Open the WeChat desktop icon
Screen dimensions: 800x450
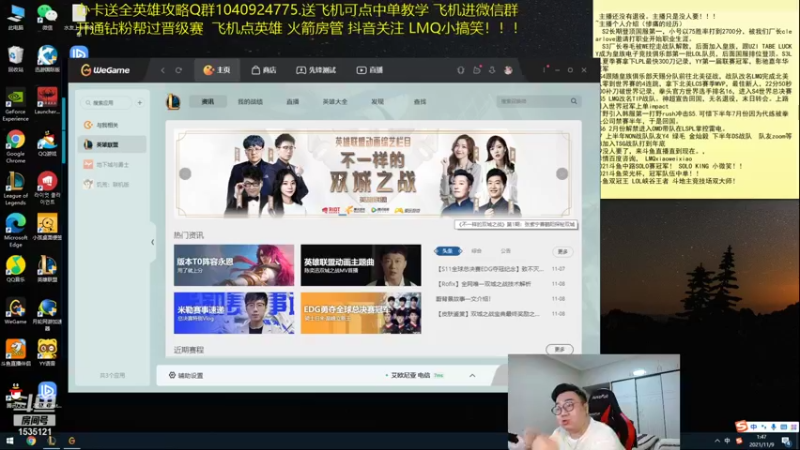(x=47, y=17)
